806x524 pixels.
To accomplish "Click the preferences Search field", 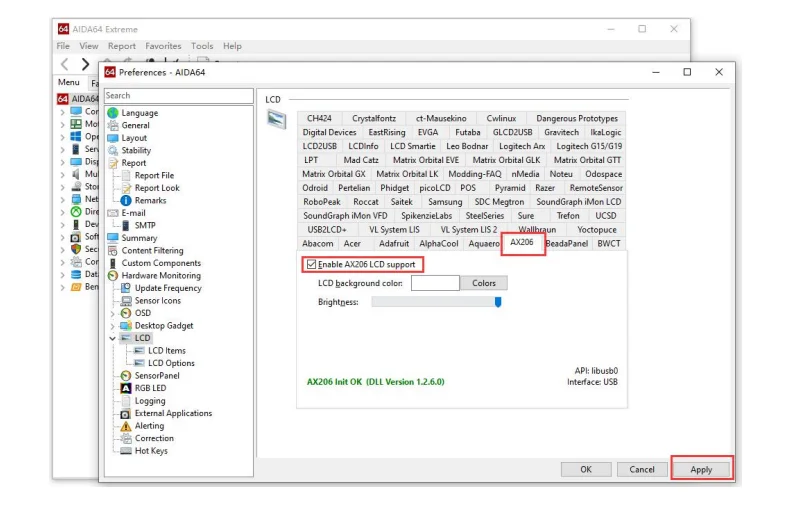I will tap(178, 96).
